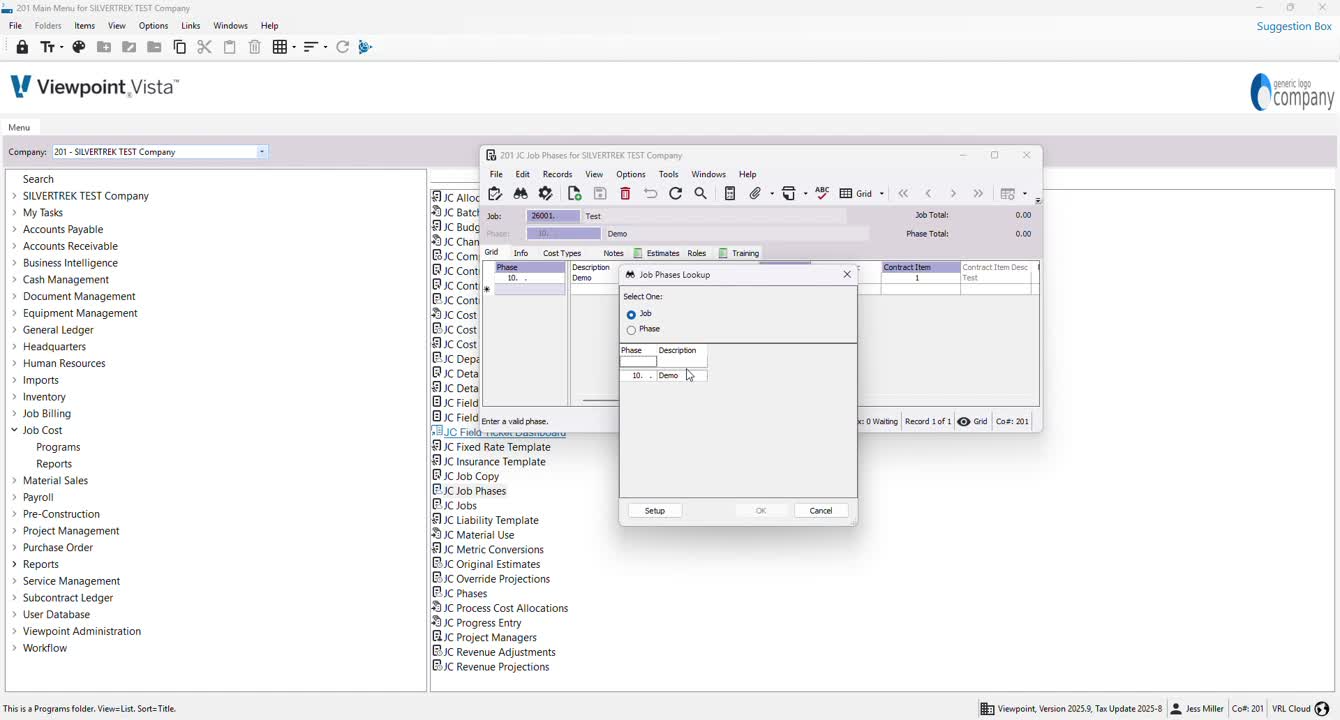Click the sort lines icon
The image size is (1340, 720).
(310, 47)
